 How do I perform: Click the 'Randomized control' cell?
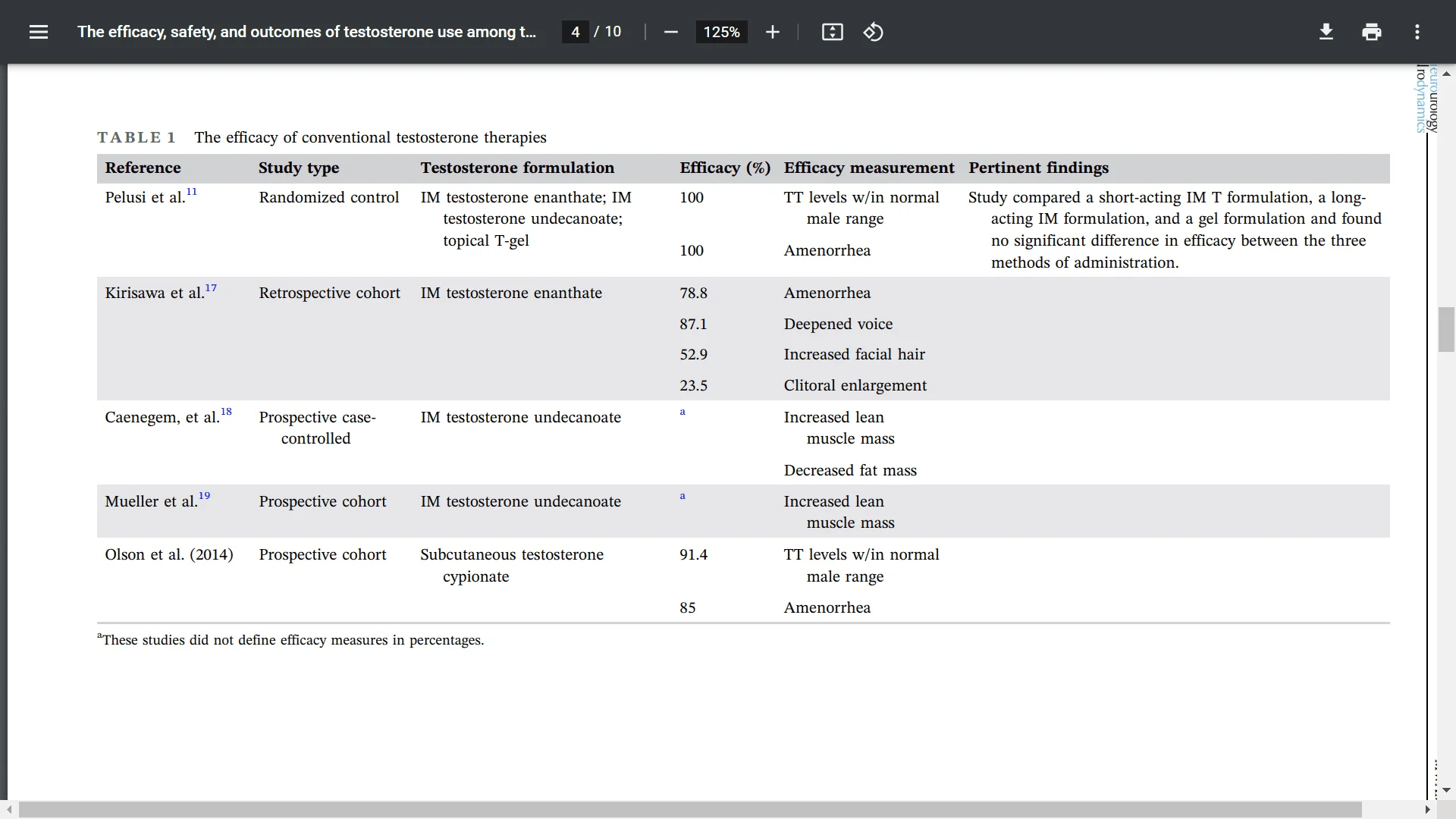point(328,197)
